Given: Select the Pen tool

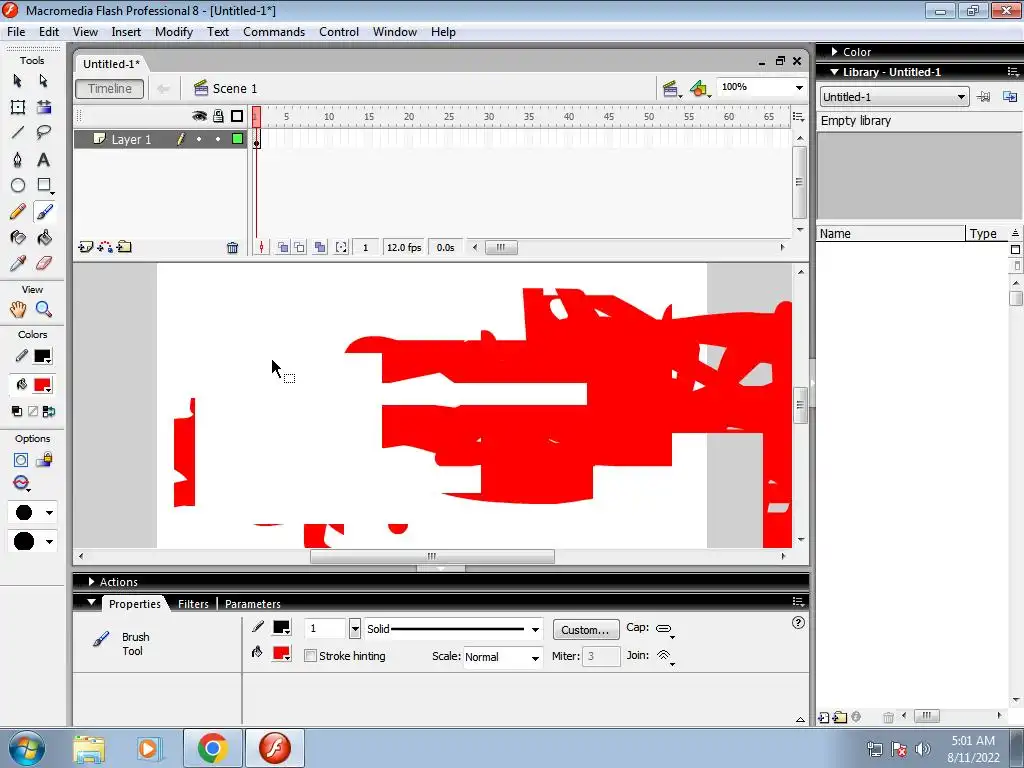Looking at the screenshot, I should tap(18, 159).
